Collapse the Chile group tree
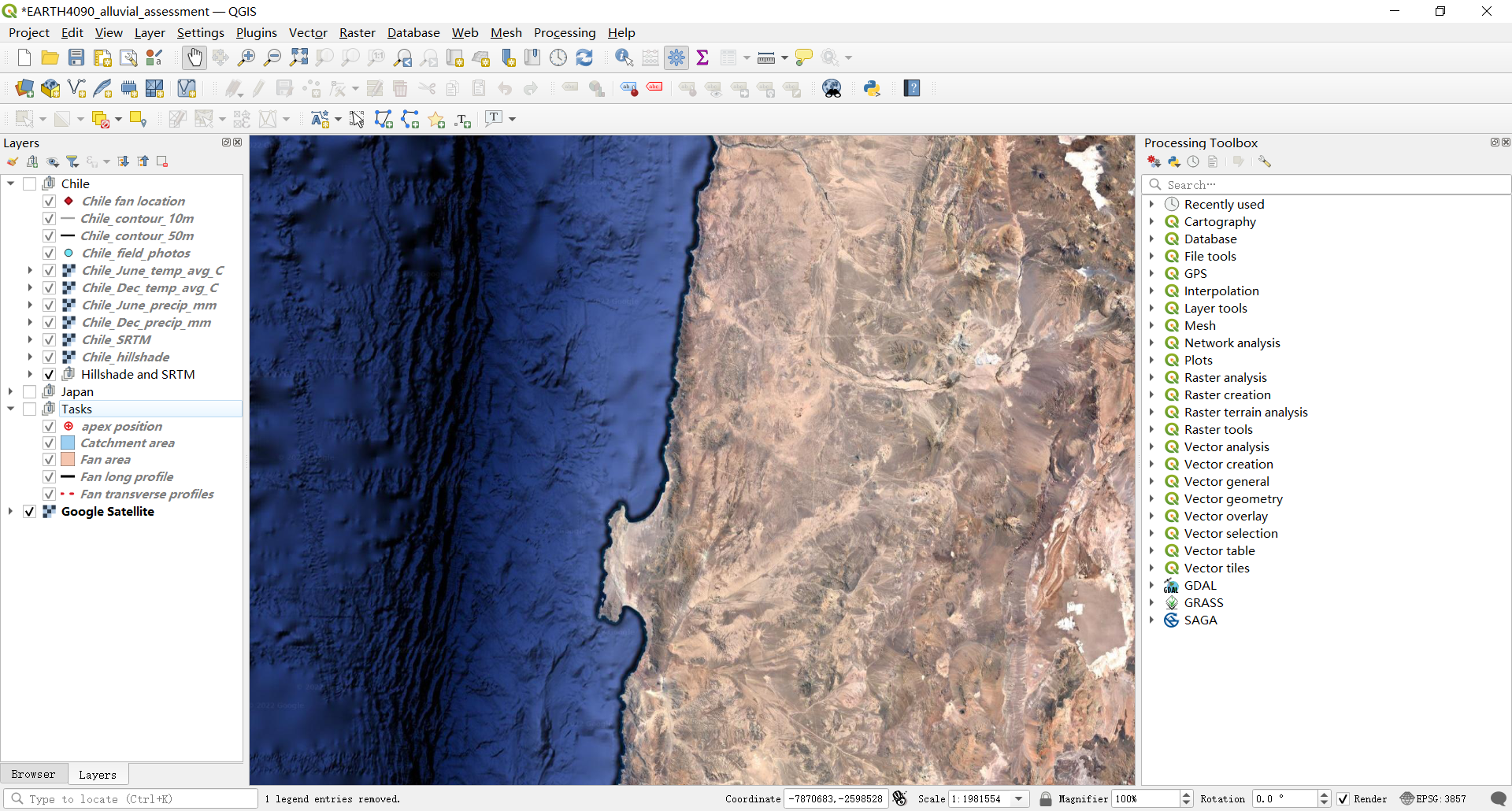 click(11, 183)
